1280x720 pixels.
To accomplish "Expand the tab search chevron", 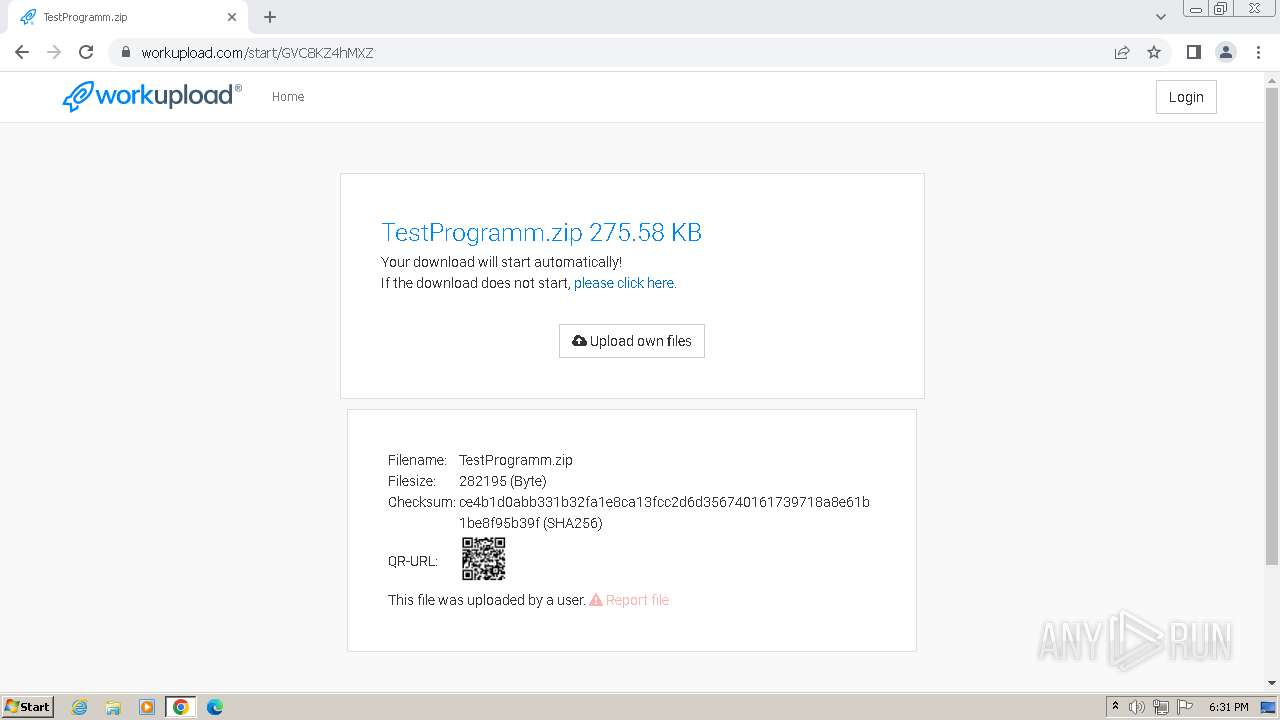I will click(1160, 17).
